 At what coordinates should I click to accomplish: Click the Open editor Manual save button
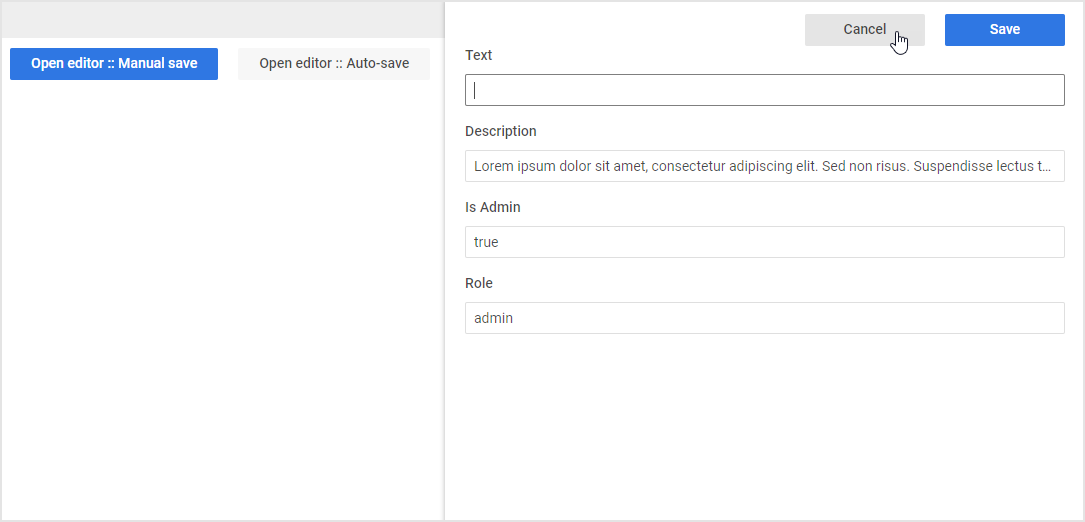tap(114, 64)
